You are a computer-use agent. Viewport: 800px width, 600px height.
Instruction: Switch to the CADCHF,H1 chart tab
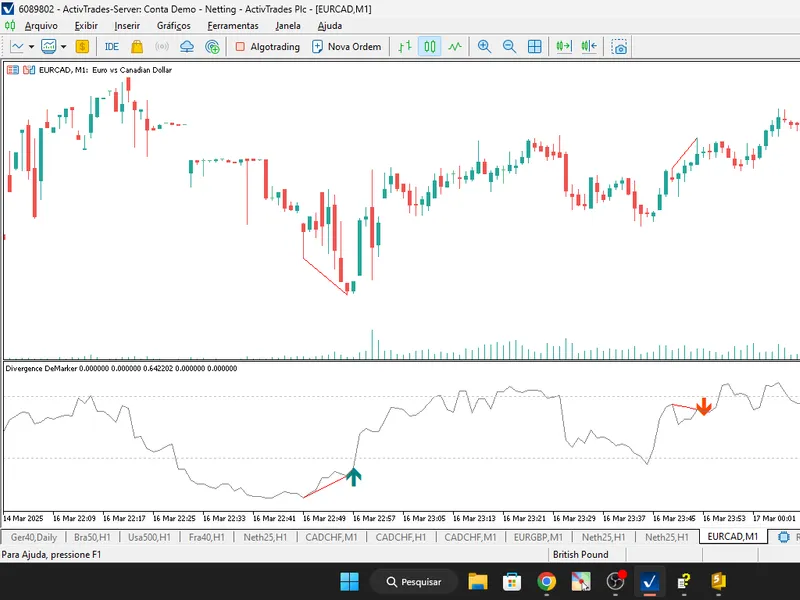coord(401,537)
